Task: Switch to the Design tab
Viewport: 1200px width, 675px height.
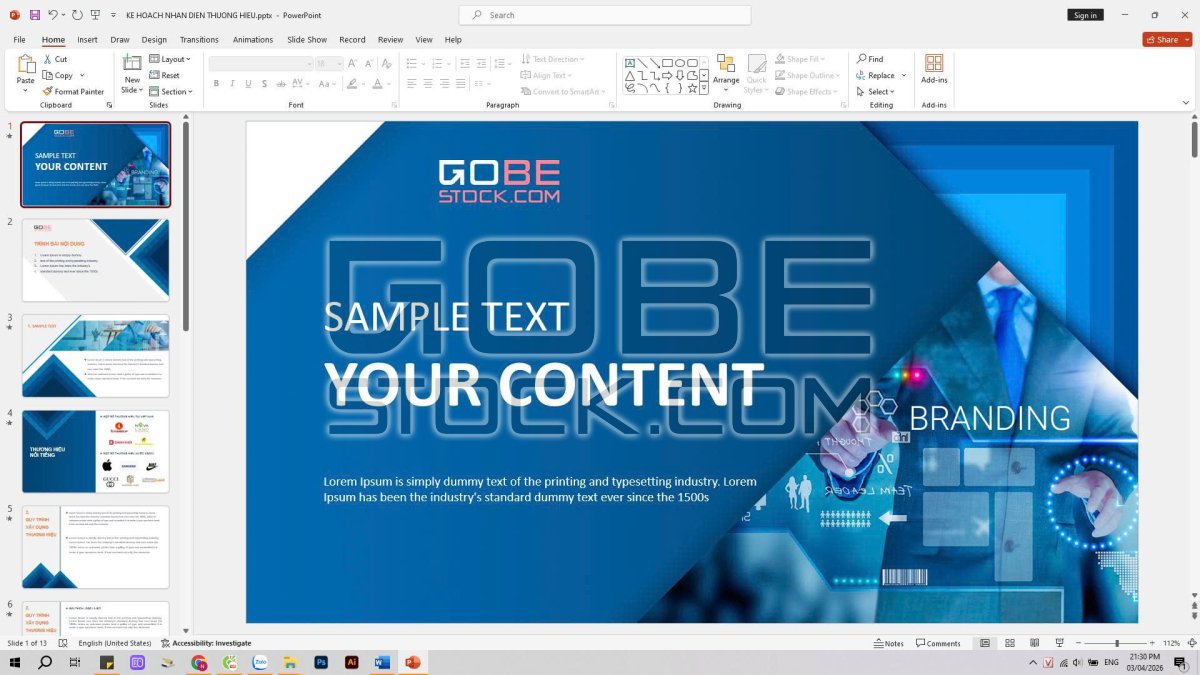Action: pyautogui.click(x=154, y=39)
